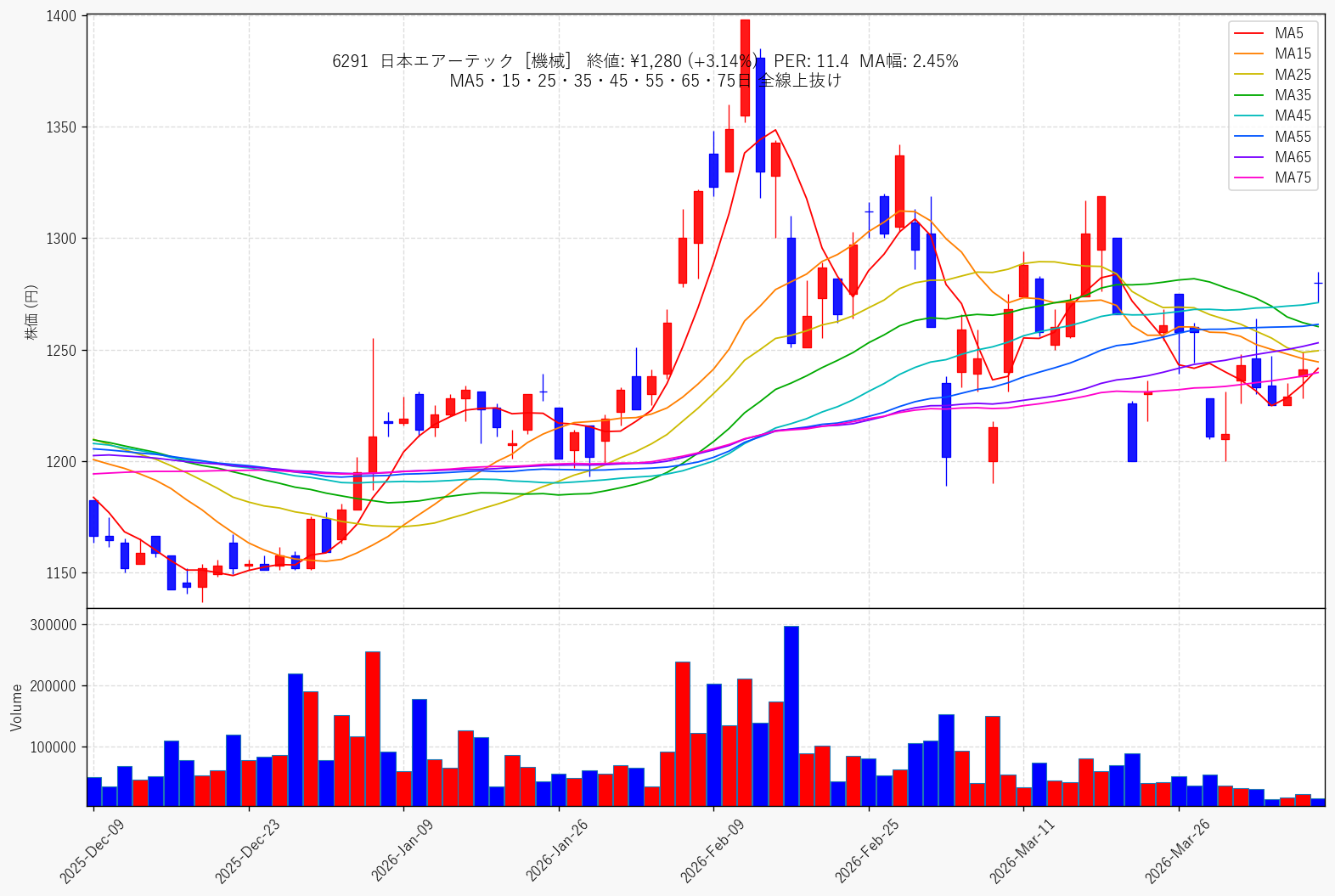This screenshot has width=1335, height=896.
Task: Click the 1250 price axis label
Action: coord(61,351)
